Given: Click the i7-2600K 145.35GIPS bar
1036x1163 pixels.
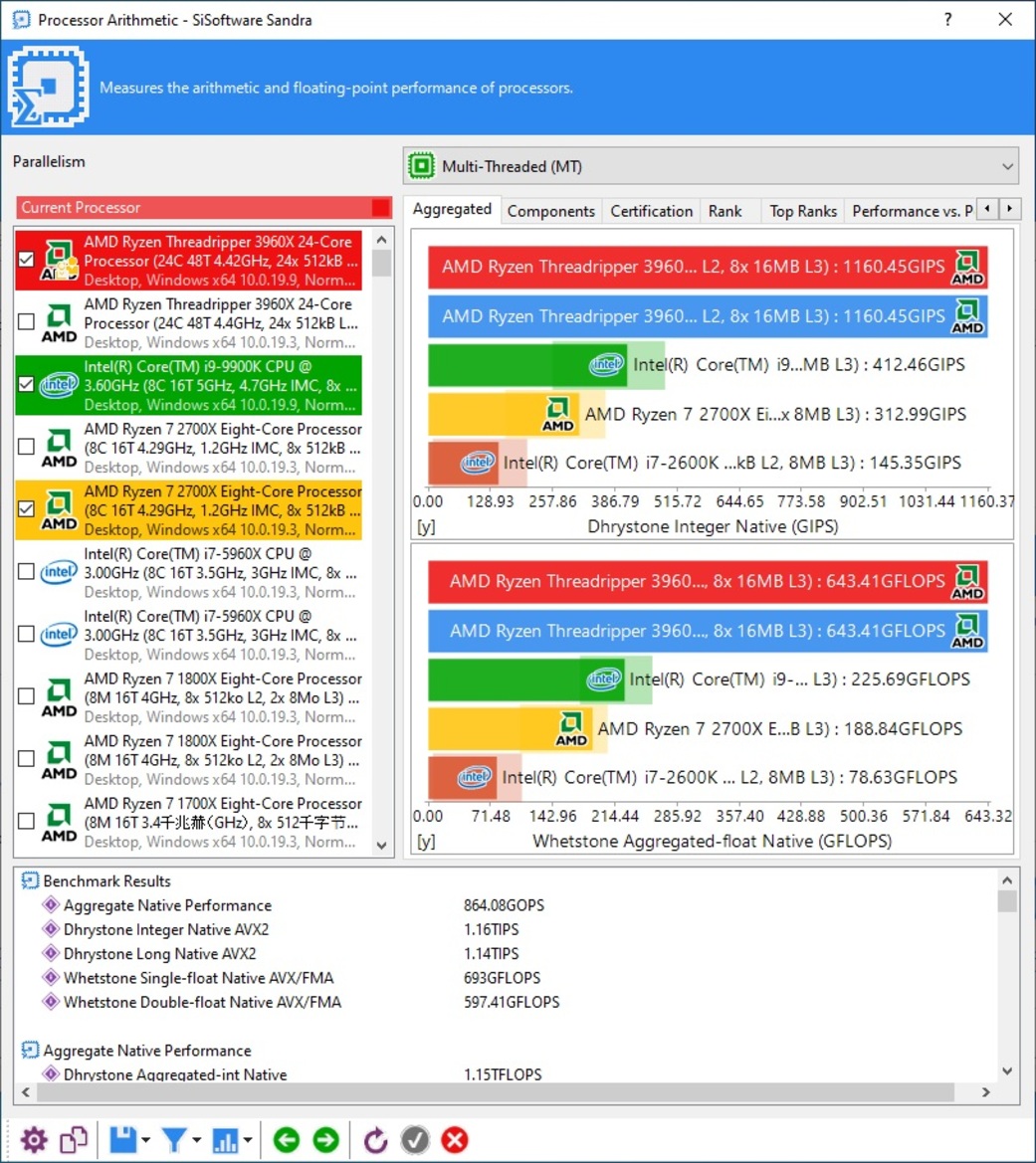Looking at the screenshot, I should point(464,463).
